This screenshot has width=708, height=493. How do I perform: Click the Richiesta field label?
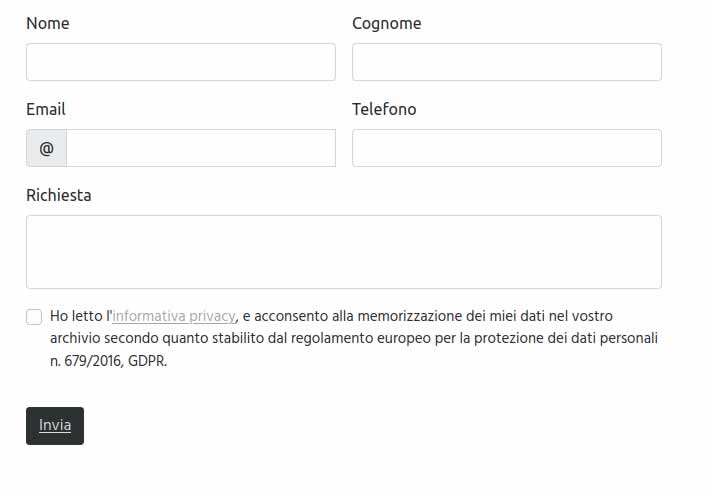click(x=58, y=195)
